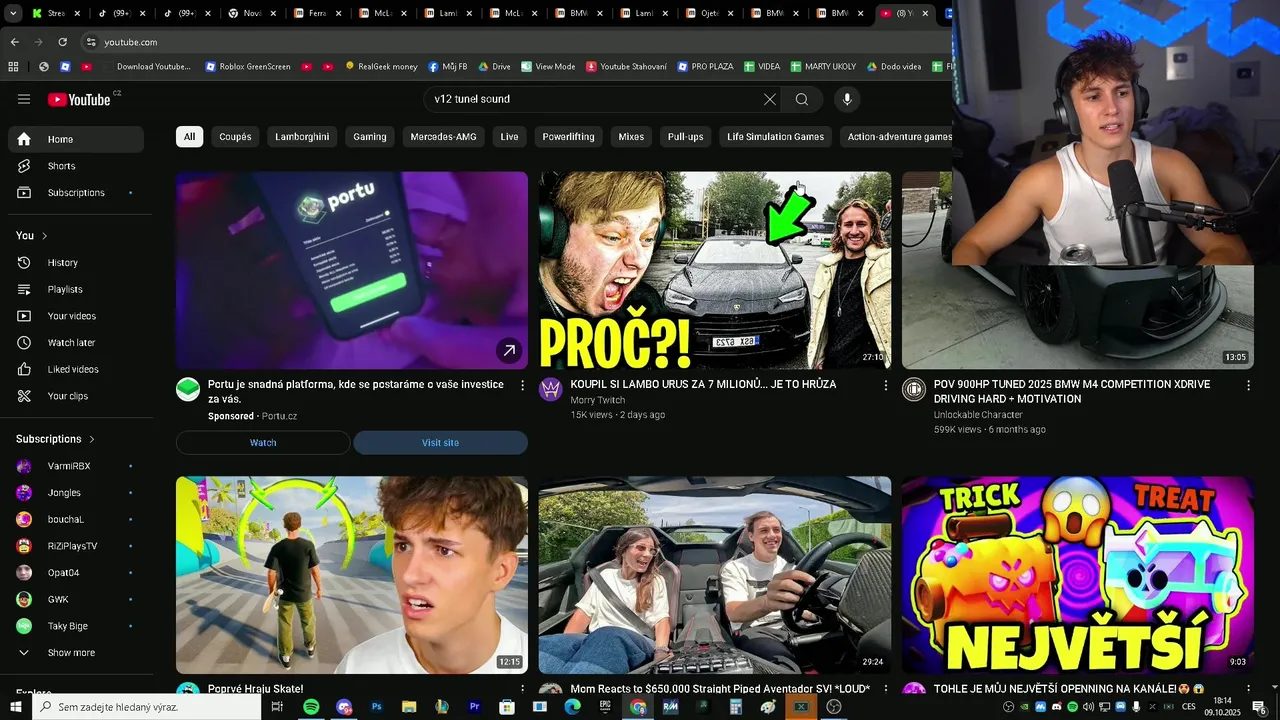Expand Show more subscriptions
The height and width of the screenshot is (720, 1280).
coord(76,653)
